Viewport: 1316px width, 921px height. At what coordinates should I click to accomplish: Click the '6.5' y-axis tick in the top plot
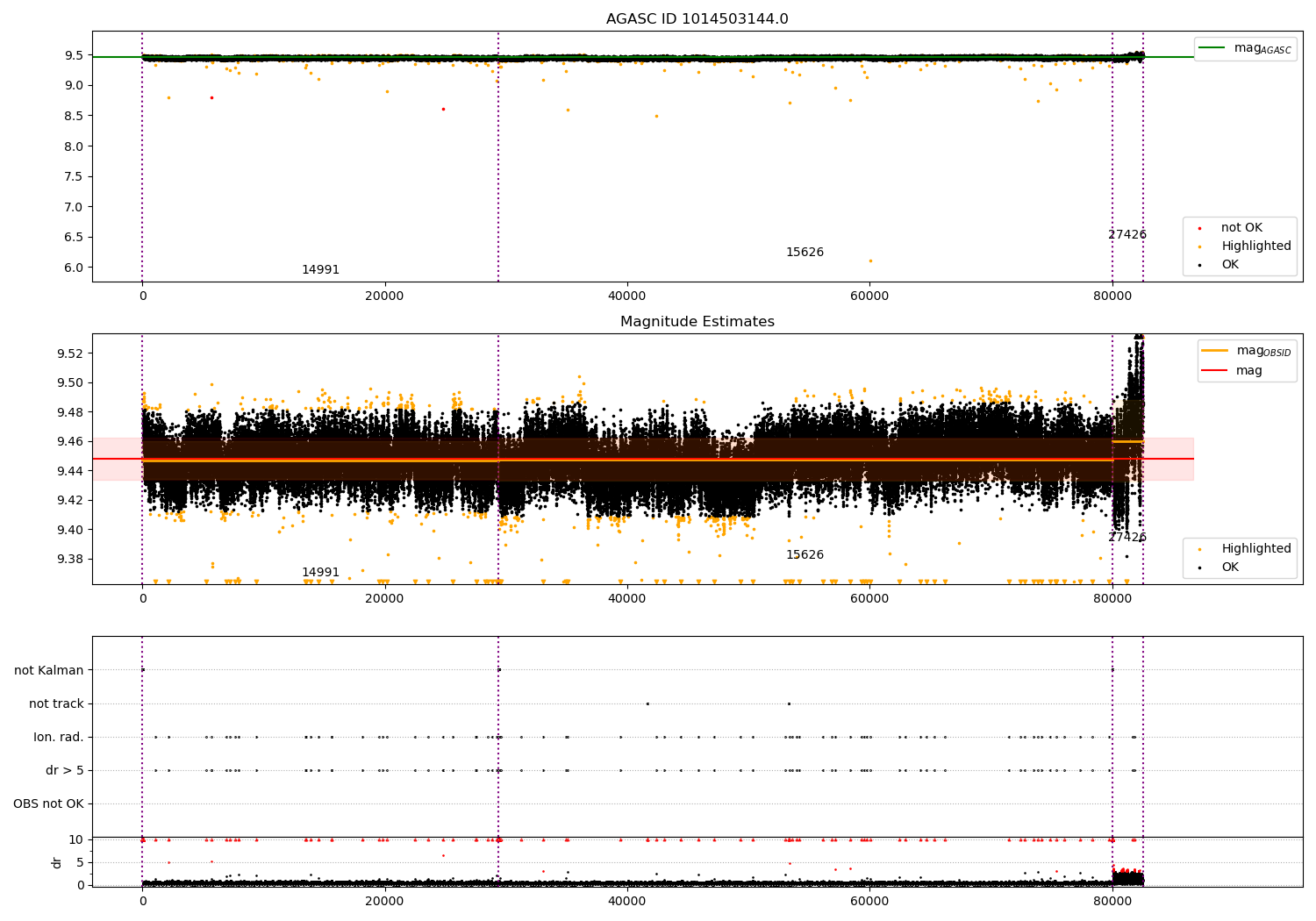click(x=75, y=238)
